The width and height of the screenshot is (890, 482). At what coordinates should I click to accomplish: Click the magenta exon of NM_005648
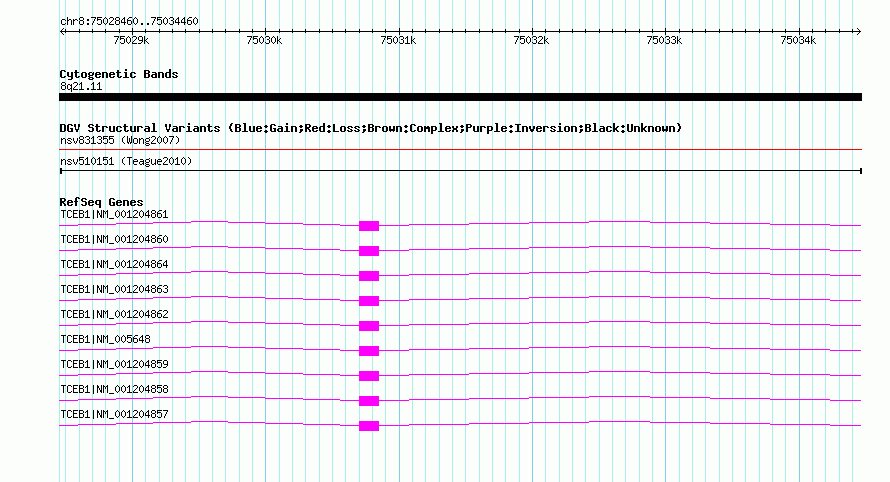[369, 351]
